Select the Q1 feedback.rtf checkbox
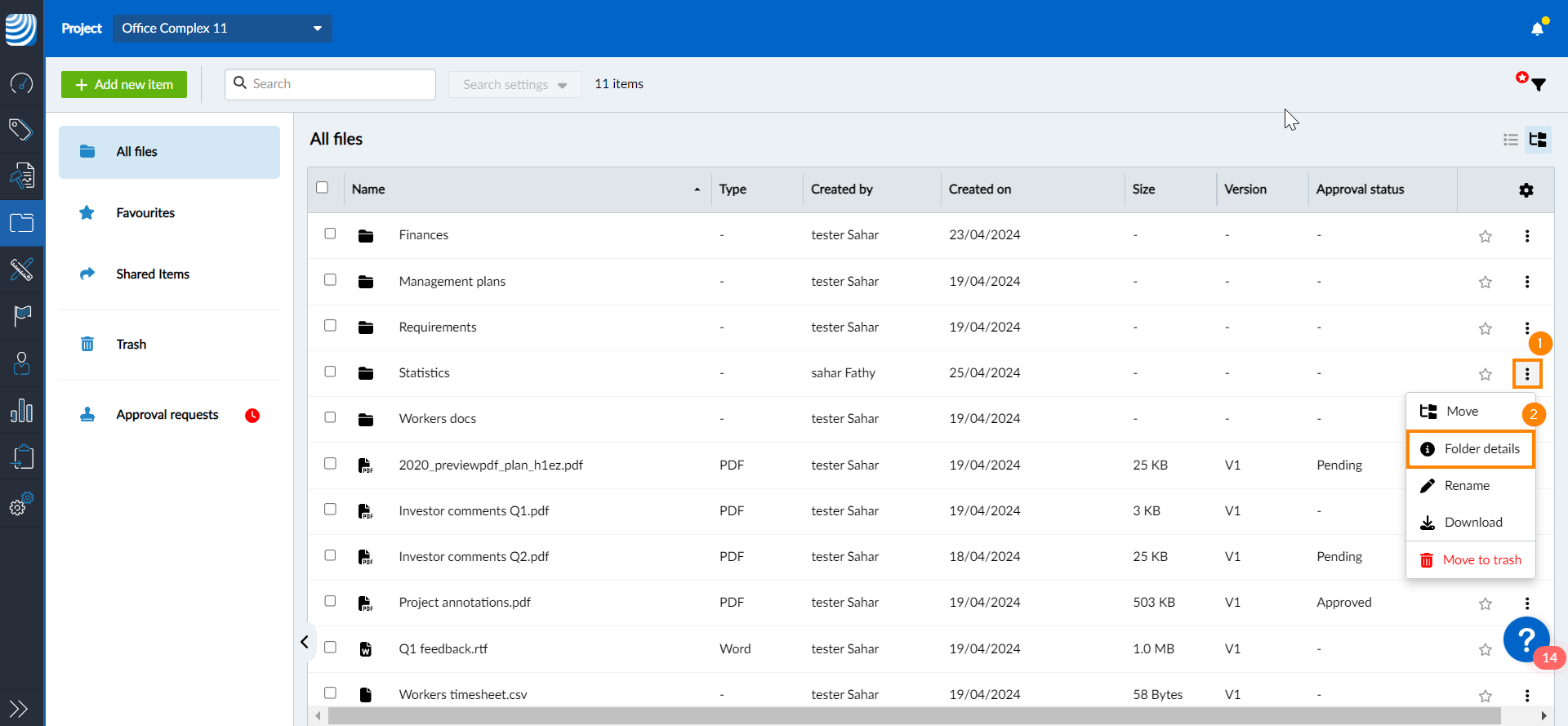Image resolution: width=1568 pixels, height=726 pixels. point(330,647)
